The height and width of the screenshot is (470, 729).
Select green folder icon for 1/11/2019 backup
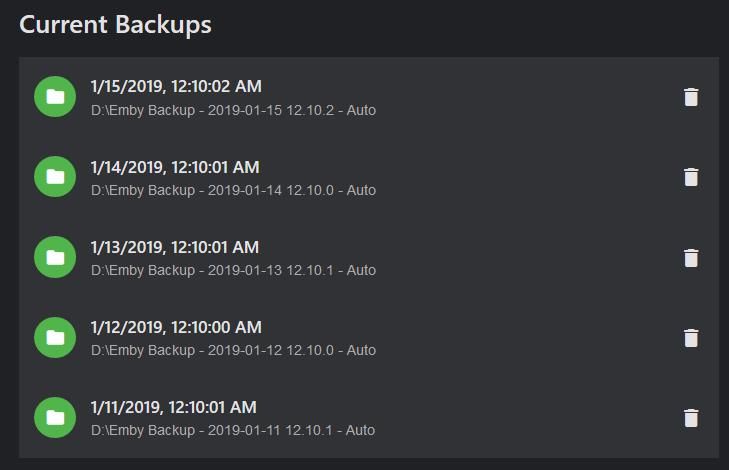[x=55, y=417]
